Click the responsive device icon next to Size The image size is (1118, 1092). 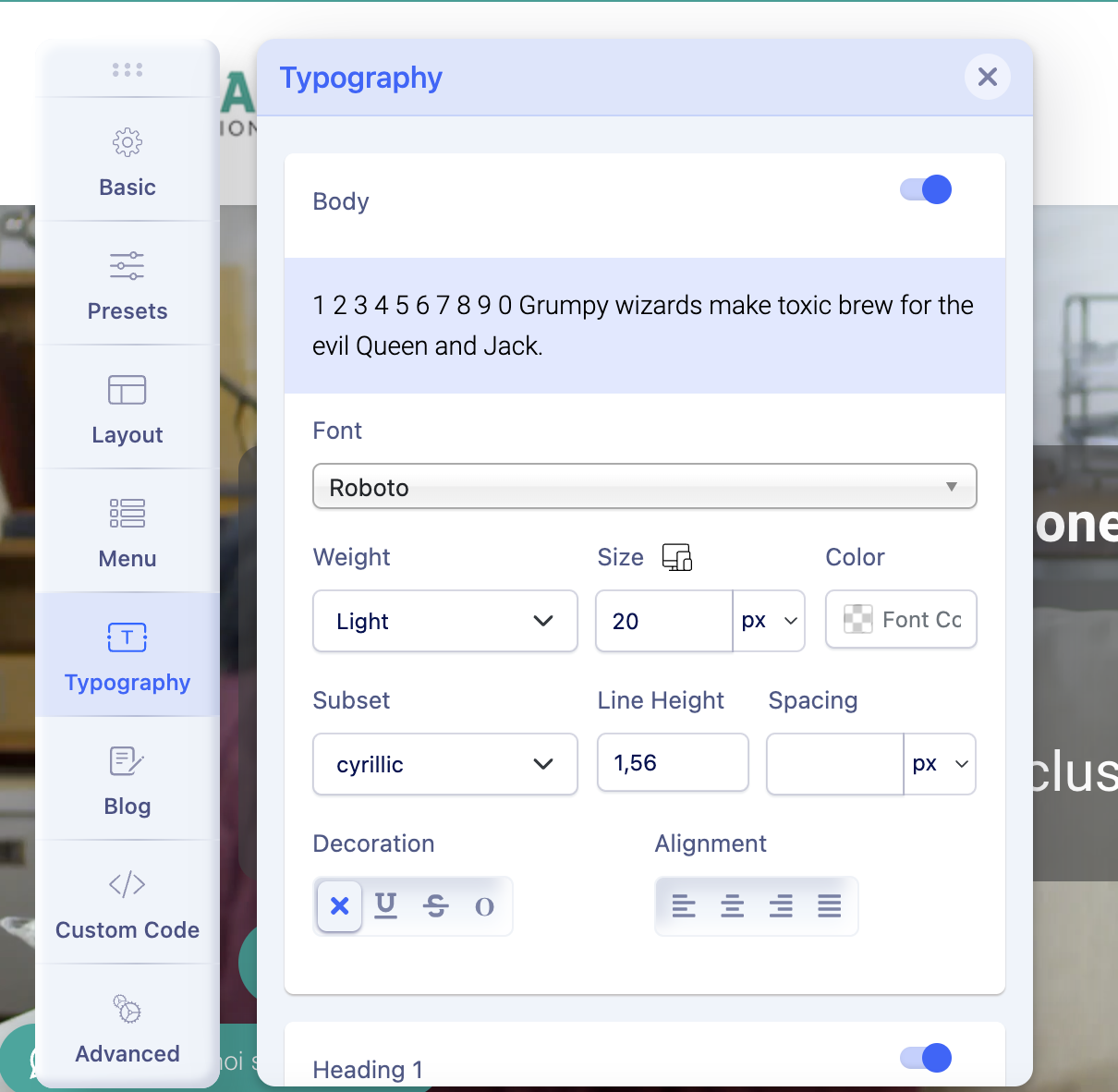coord(676,557)
